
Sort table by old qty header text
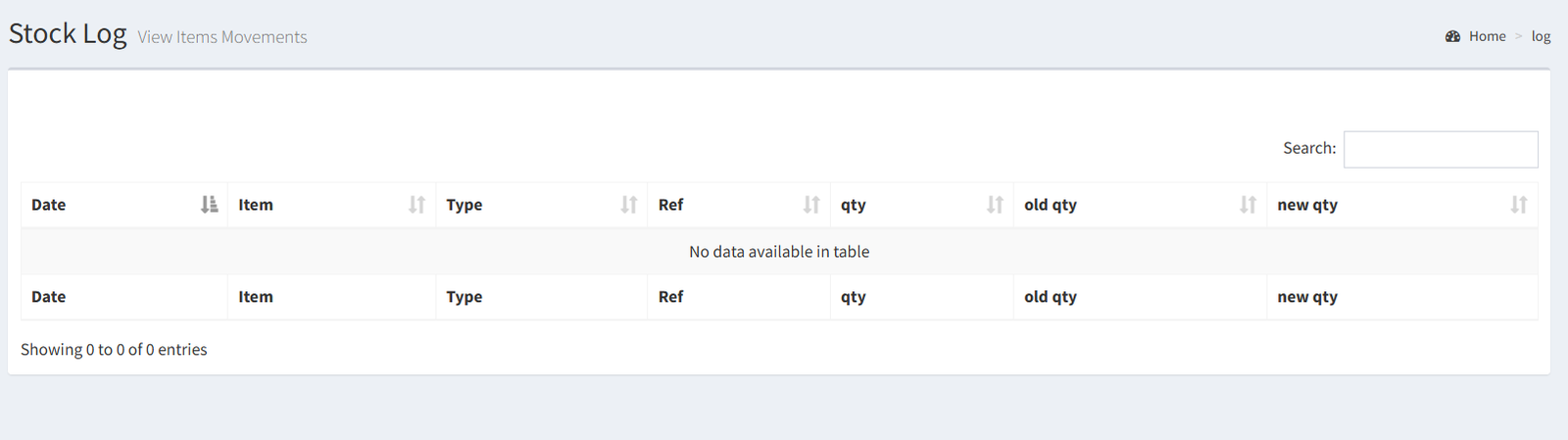pyautogui.click(x=1051, y=205)
